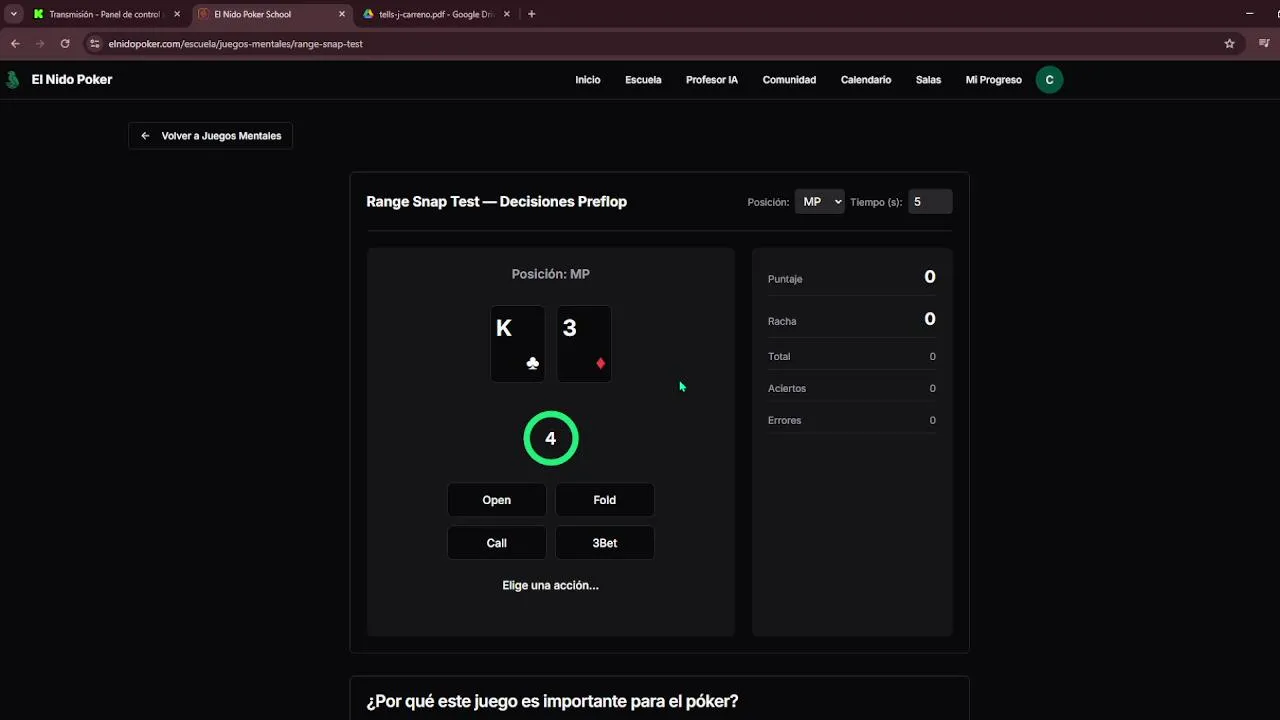Click the King of clubs card
The height and width of the screenshot is (720, 1280).
(517, 344)
